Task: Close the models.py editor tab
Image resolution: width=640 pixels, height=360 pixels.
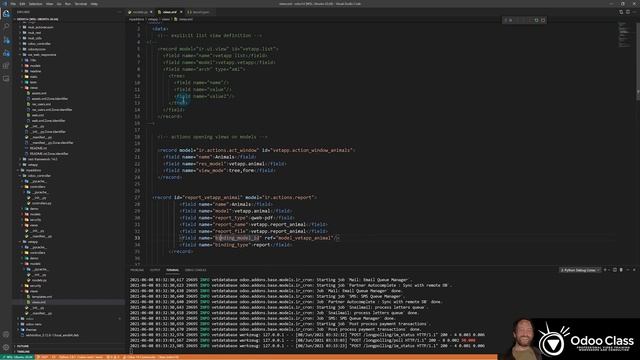Action: click(x=151, y=12)
